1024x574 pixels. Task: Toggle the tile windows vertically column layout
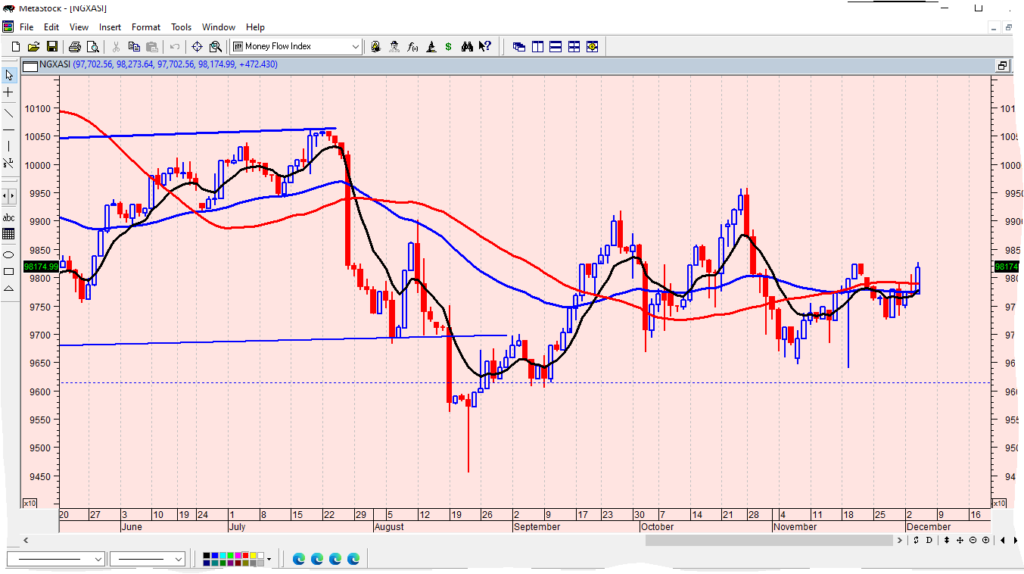click(537, 46)
